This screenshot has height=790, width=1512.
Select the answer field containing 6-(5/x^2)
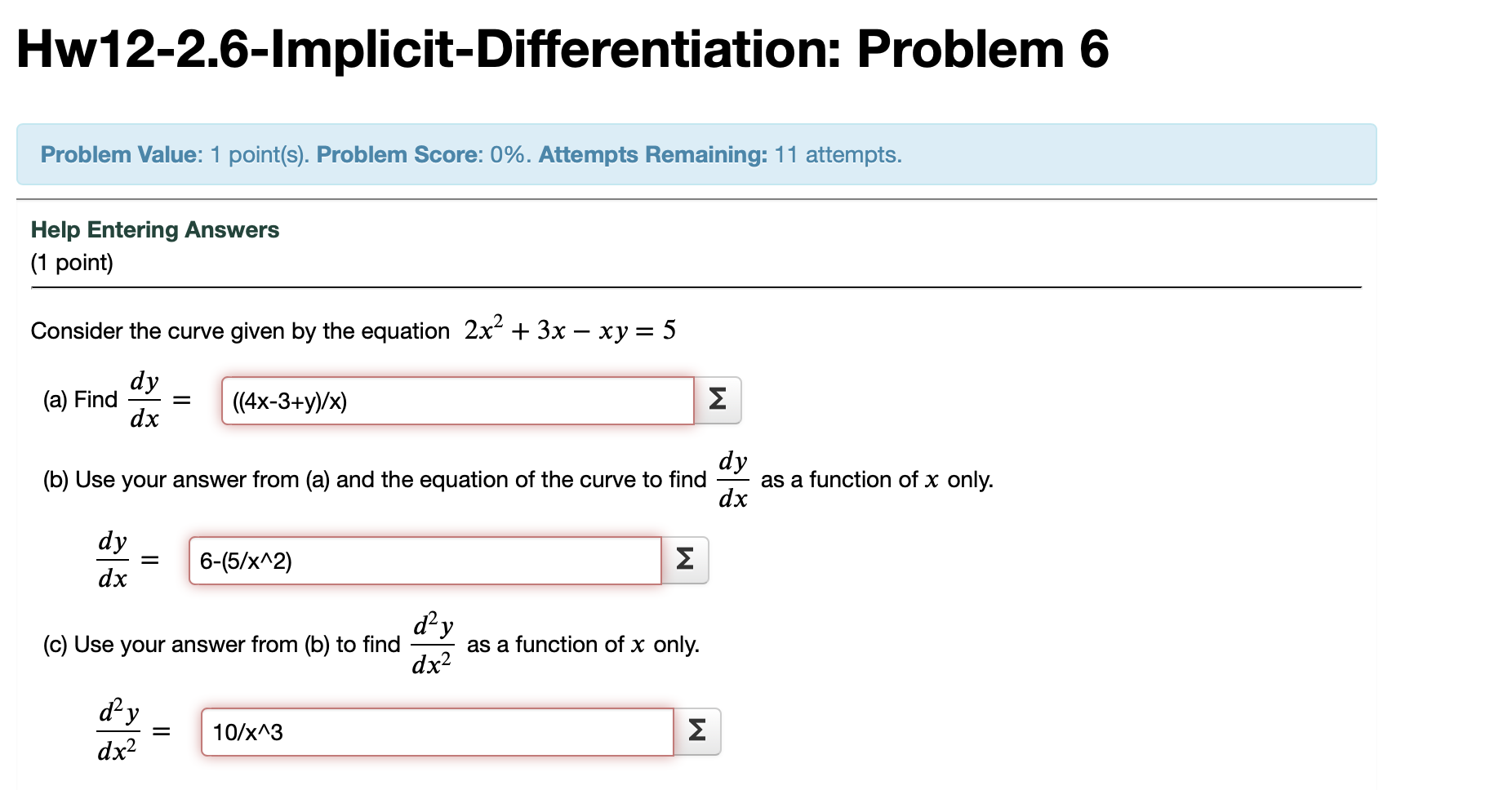point(425,560)
